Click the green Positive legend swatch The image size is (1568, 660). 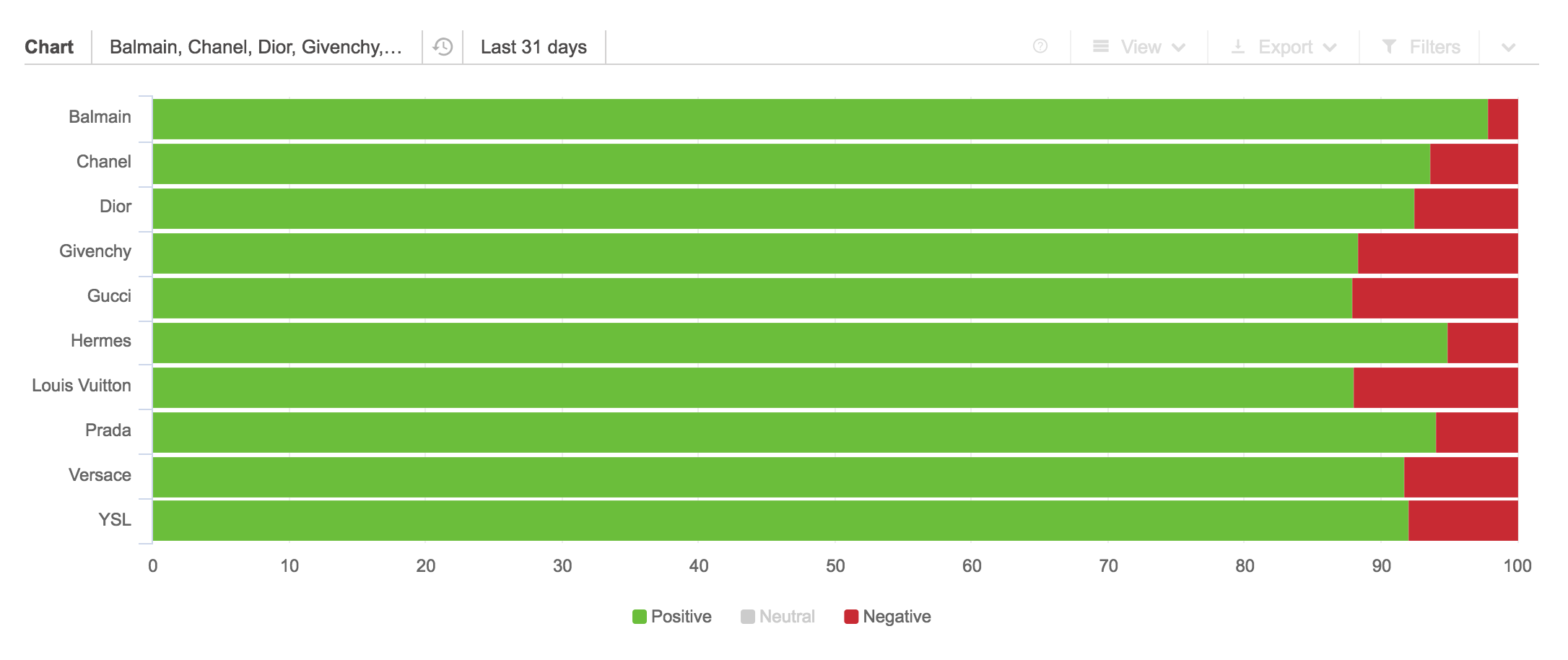click(x=639, y=617)
